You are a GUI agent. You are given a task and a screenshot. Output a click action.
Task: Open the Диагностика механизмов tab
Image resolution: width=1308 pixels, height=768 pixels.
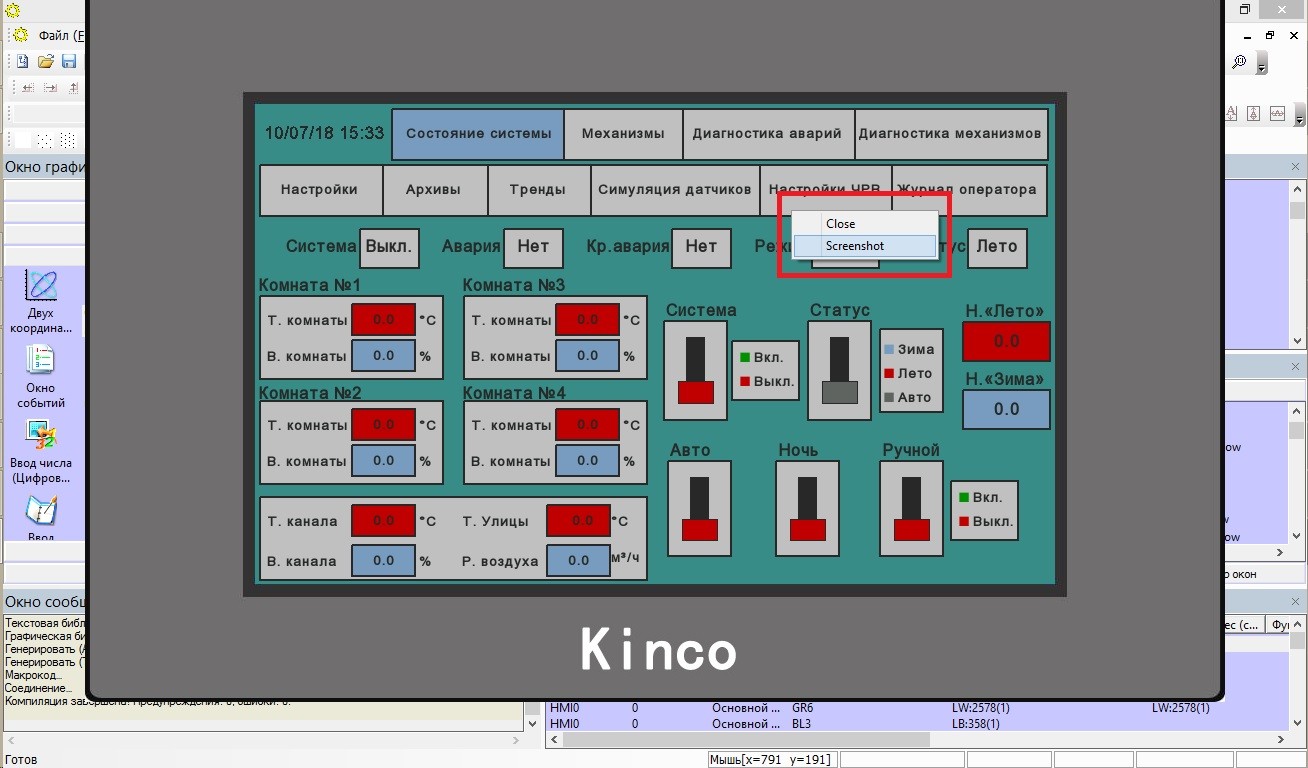[x=950, y=134]
